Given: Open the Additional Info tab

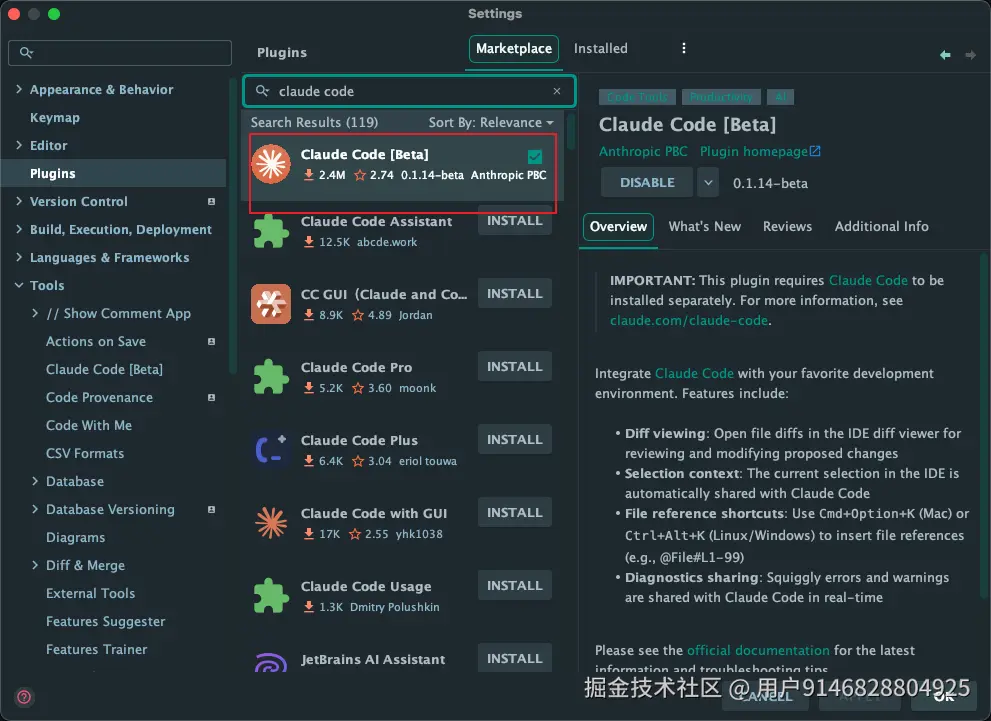Looking at the screenshot, I should click(x=882, y=226).
